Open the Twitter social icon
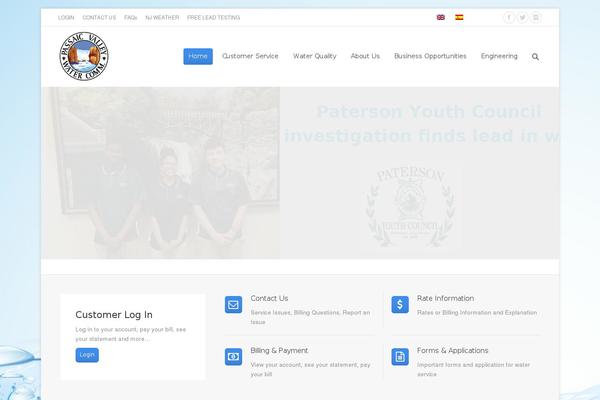Image resolution: width=600 pixels, height=400 pixels. [522, 17]
